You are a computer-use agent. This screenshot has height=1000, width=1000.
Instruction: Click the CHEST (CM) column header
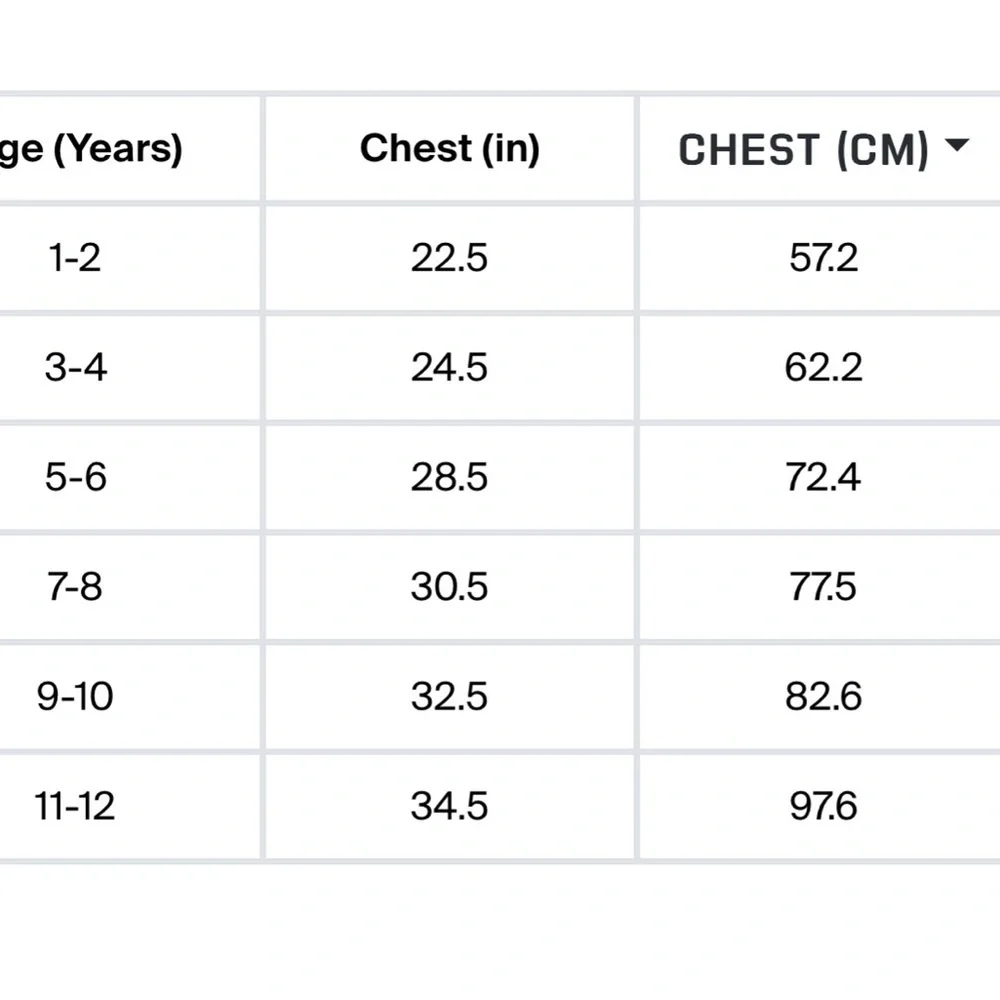click(x=820, y=149)
